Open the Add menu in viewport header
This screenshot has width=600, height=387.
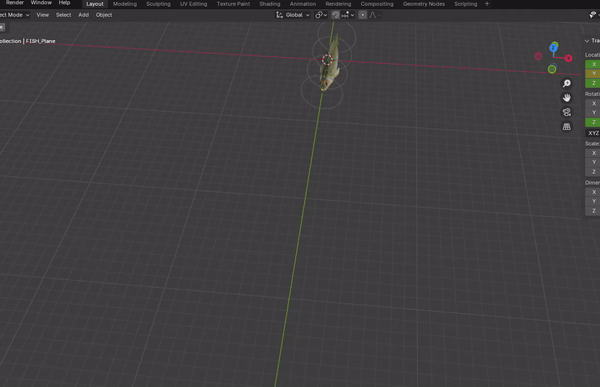point(83,15)
